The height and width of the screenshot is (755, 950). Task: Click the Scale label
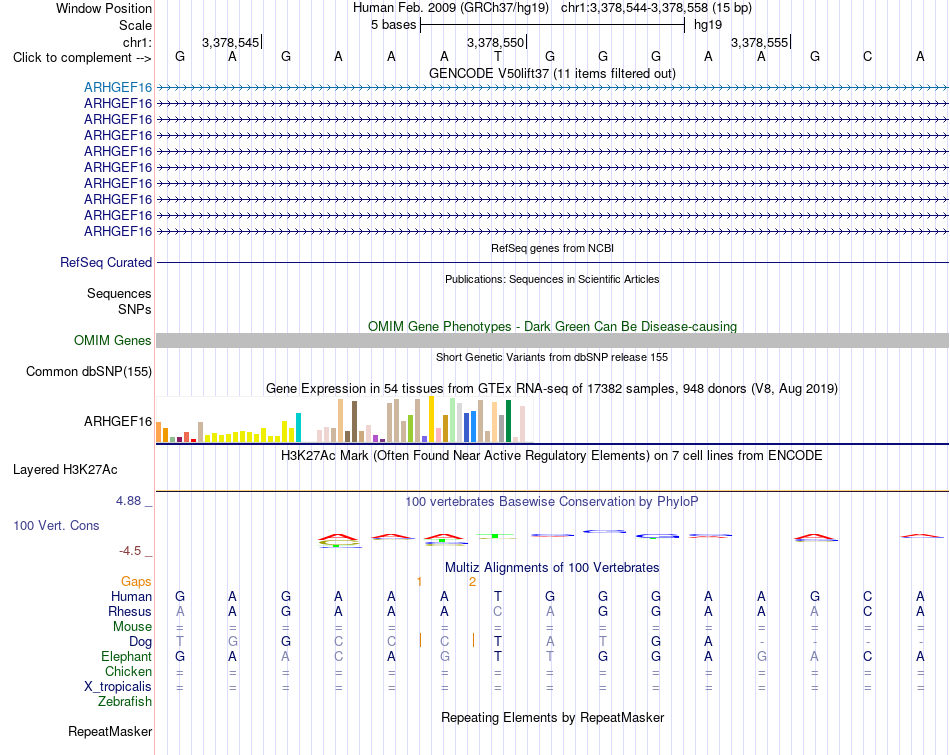135,25
